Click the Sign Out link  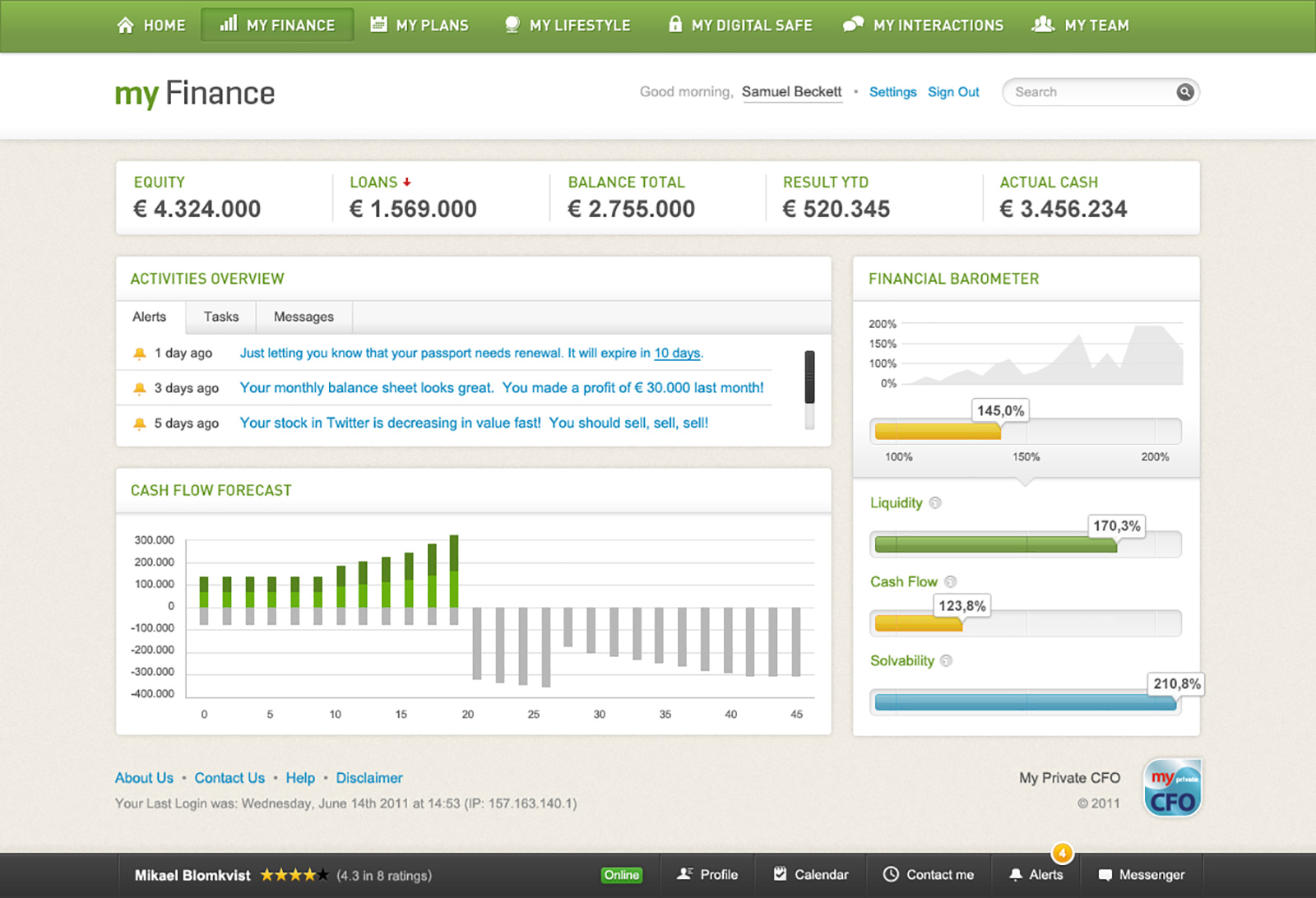click(953, 92)
